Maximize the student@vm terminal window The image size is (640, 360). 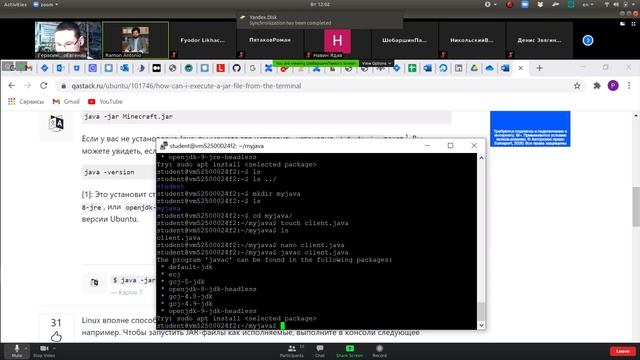(x=451, y=145)
